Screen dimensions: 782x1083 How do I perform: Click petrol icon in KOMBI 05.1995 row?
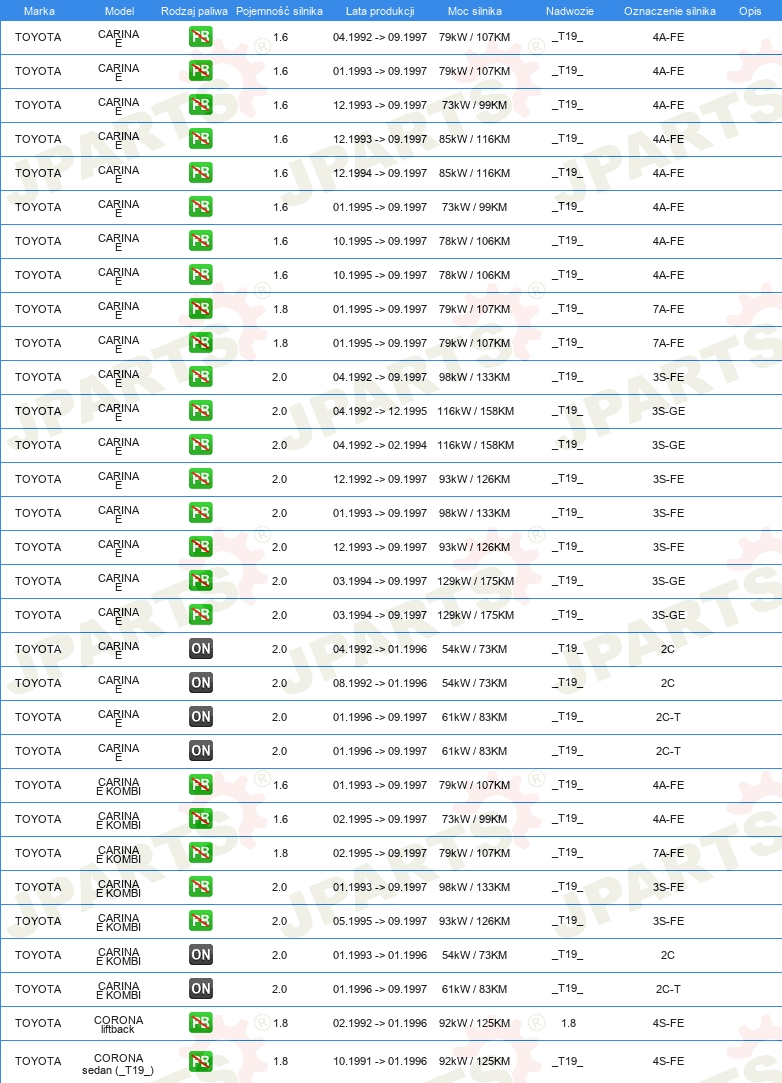click(x=200, y=921)
